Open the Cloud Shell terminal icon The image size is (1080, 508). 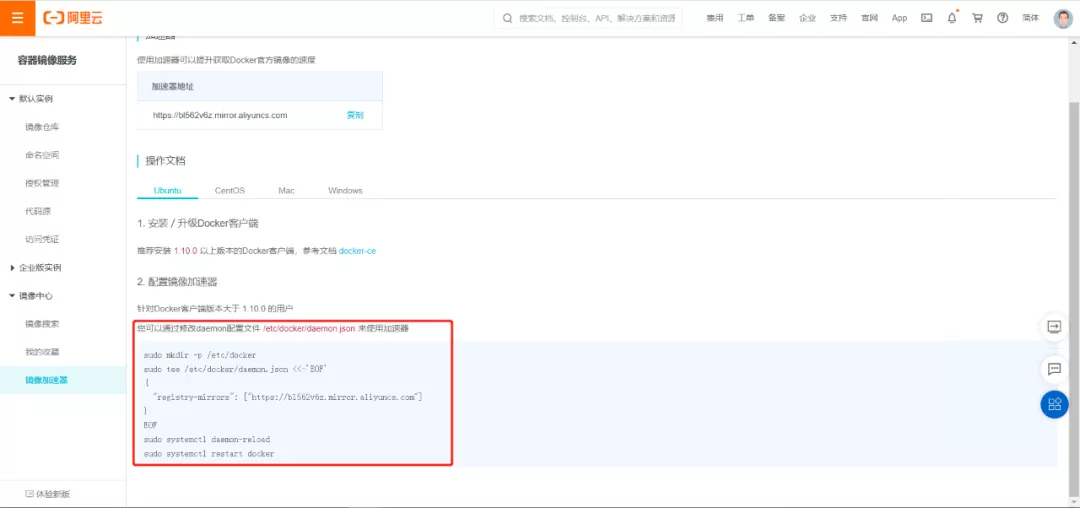click(x=927, y=18)
